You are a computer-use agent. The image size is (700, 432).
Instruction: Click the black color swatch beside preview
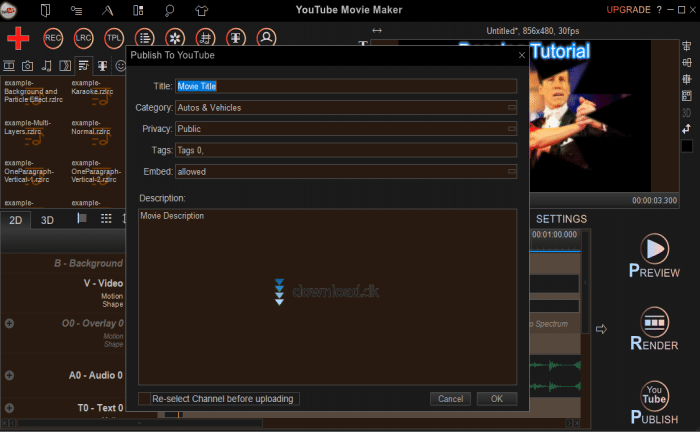687,146
